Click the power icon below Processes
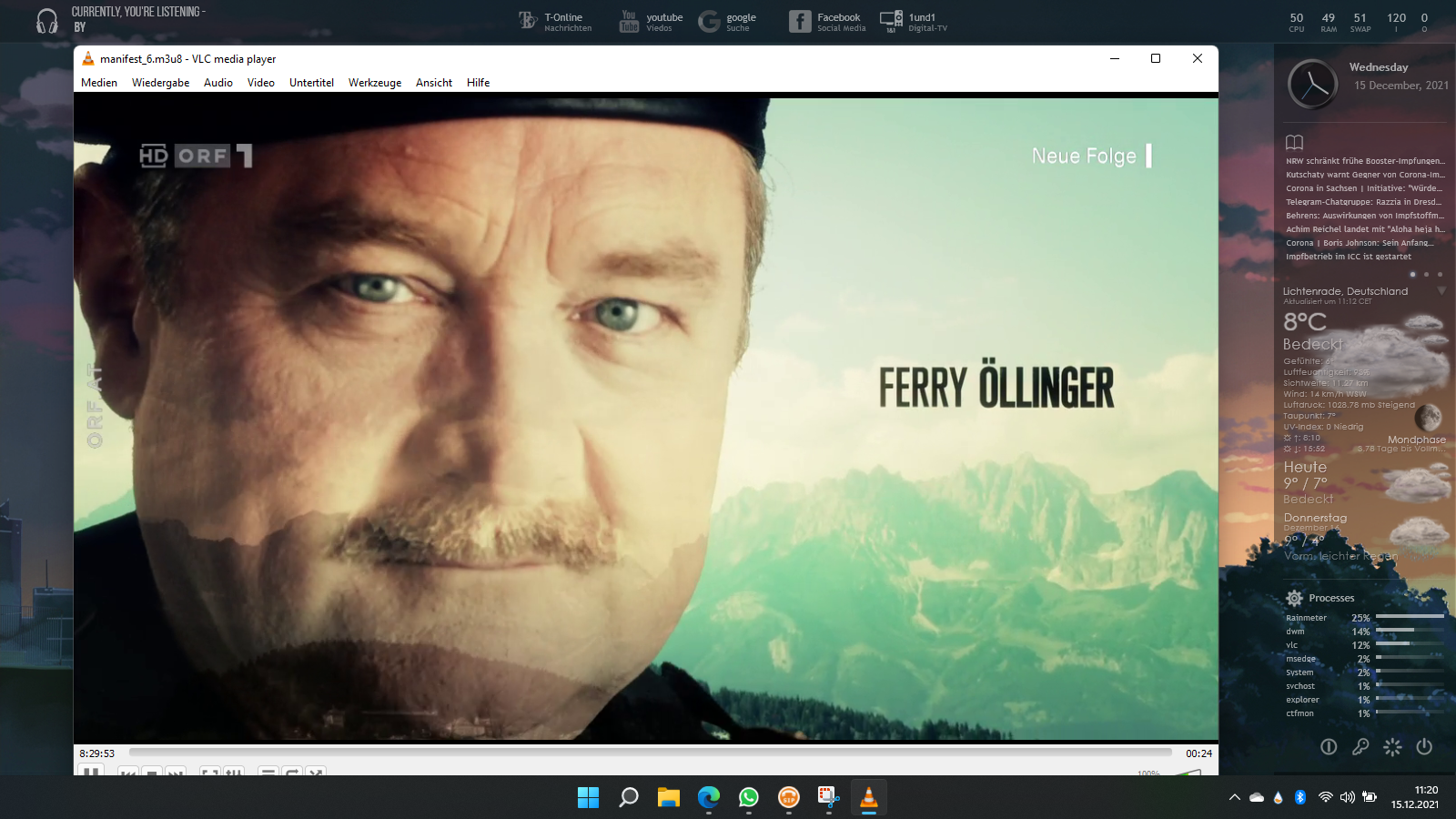This screenshot has width=1456, height=819. (1424, 746)
